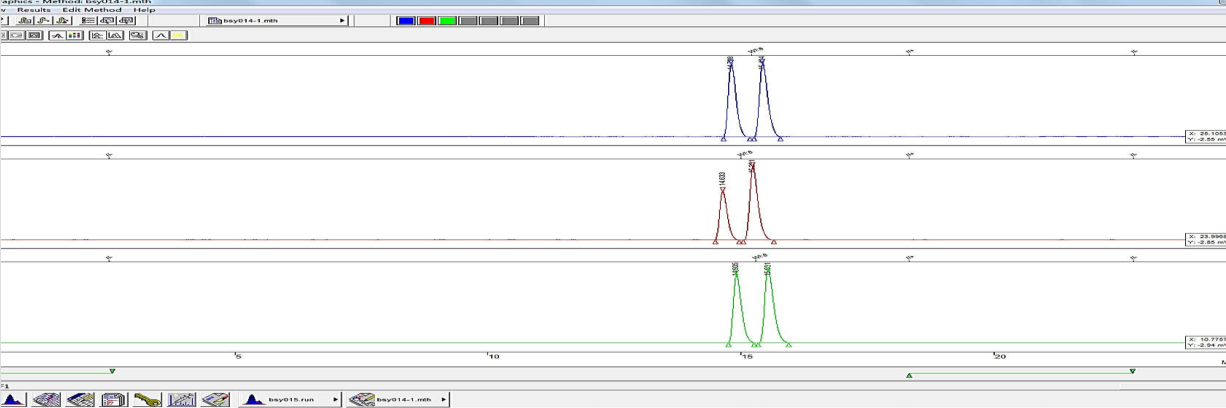Expand the arrow on bottom bsy014-1.mth button
This screenshot has height=408, width=1226.
pos(443,400)
